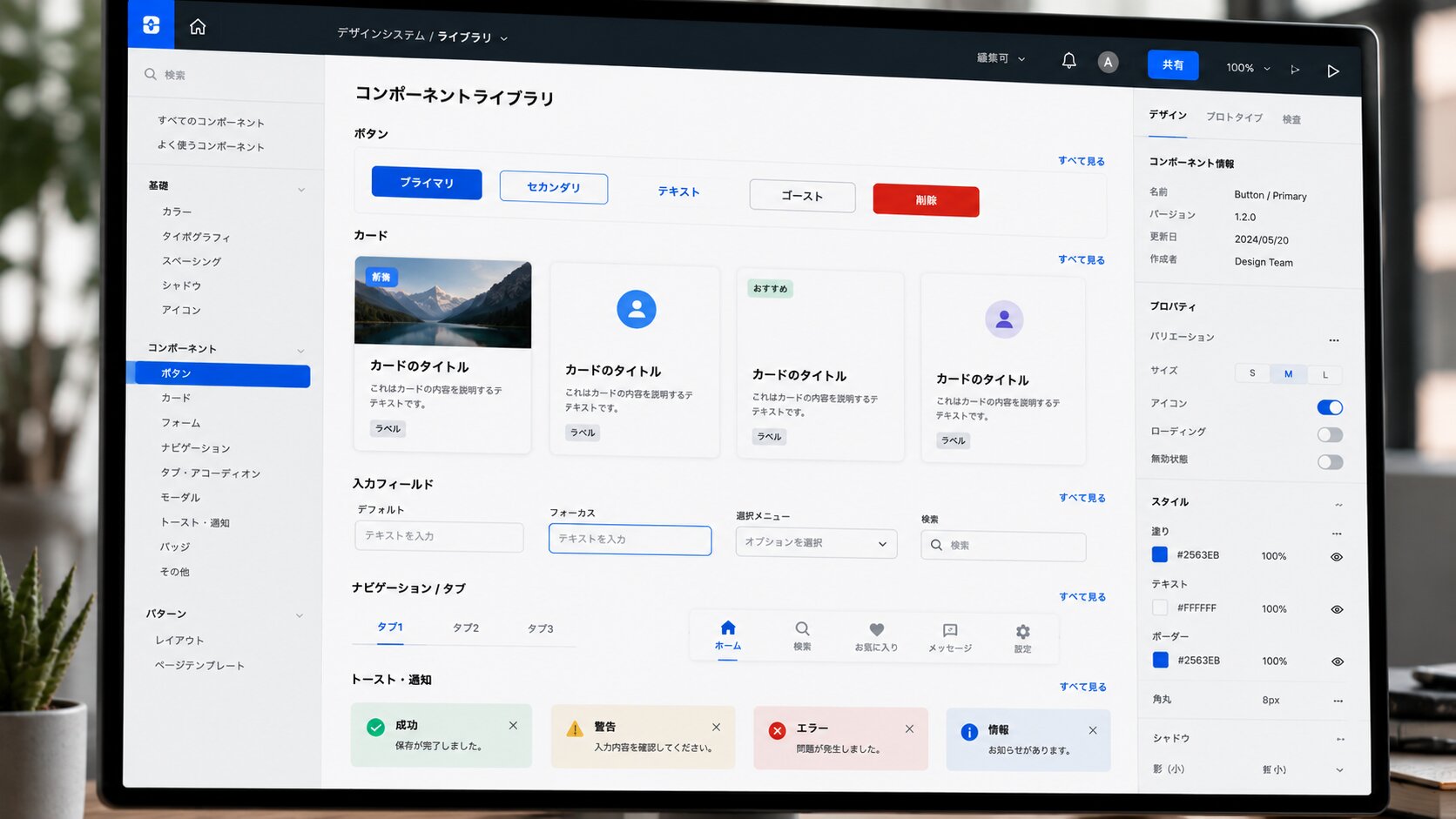The image size is (1456, 819).
Task: Click the purple user avatar card icon
Action: click(x=1004, y=319)
